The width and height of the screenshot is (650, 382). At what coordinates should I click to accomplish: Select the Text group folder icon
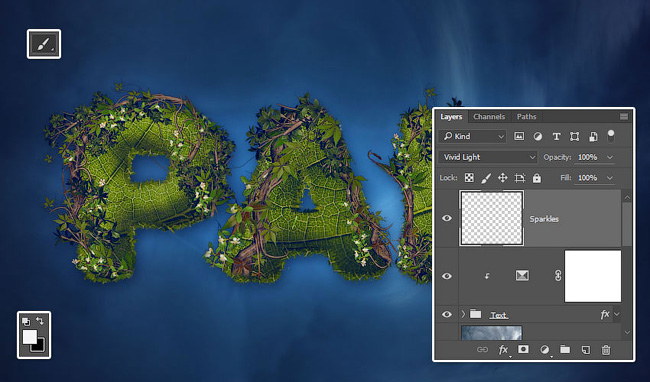pos(475,314)
